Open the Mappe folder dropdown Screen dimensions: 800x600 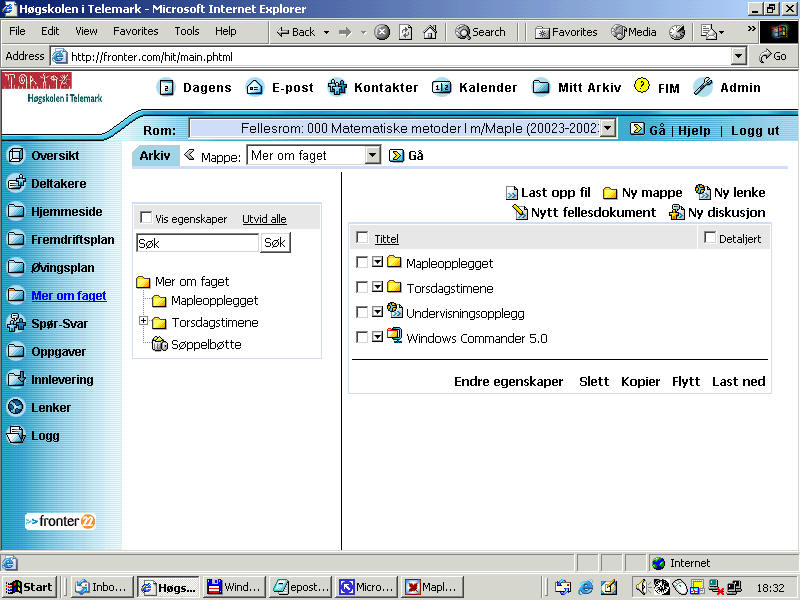pyautogui.click(x=373, y=155)
